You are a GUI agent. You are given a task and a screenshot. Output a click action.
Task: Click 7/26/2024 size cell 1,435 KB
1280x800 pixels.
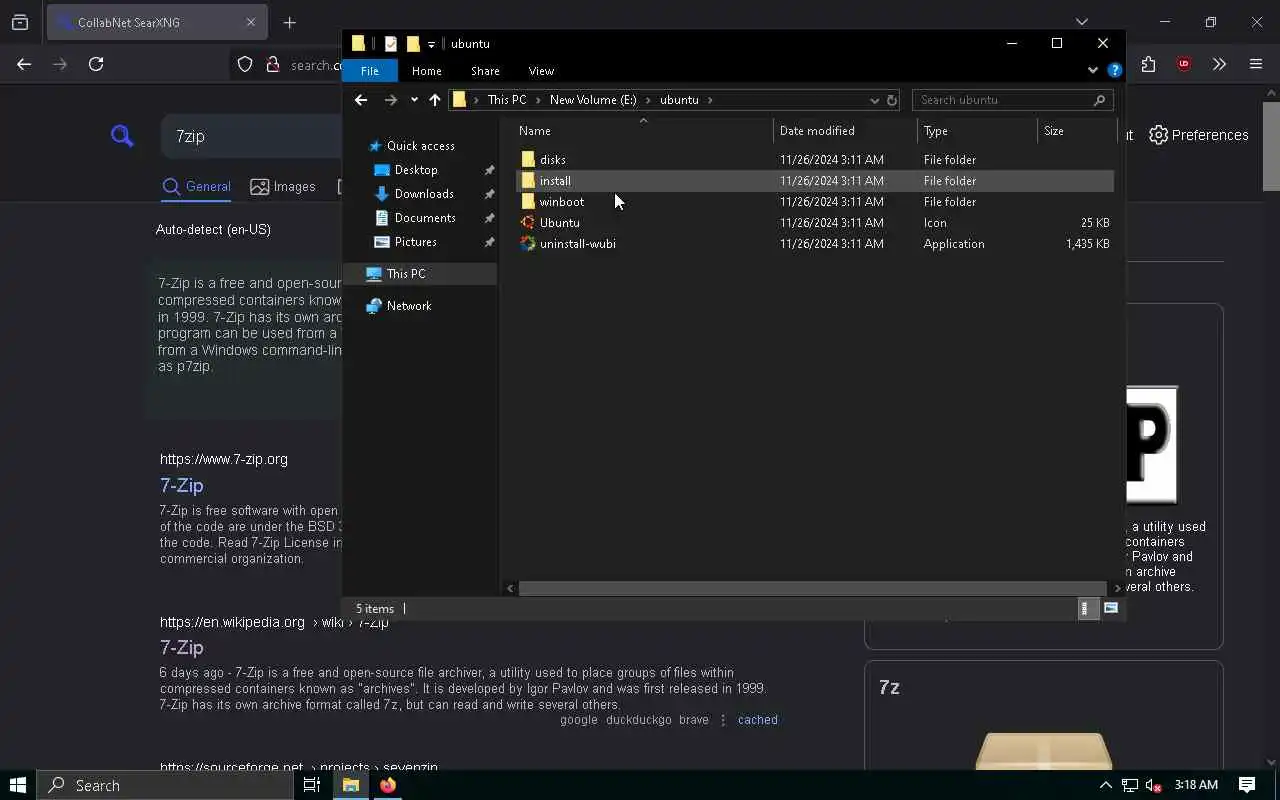pyautogui.click(x=1087, y=244)
